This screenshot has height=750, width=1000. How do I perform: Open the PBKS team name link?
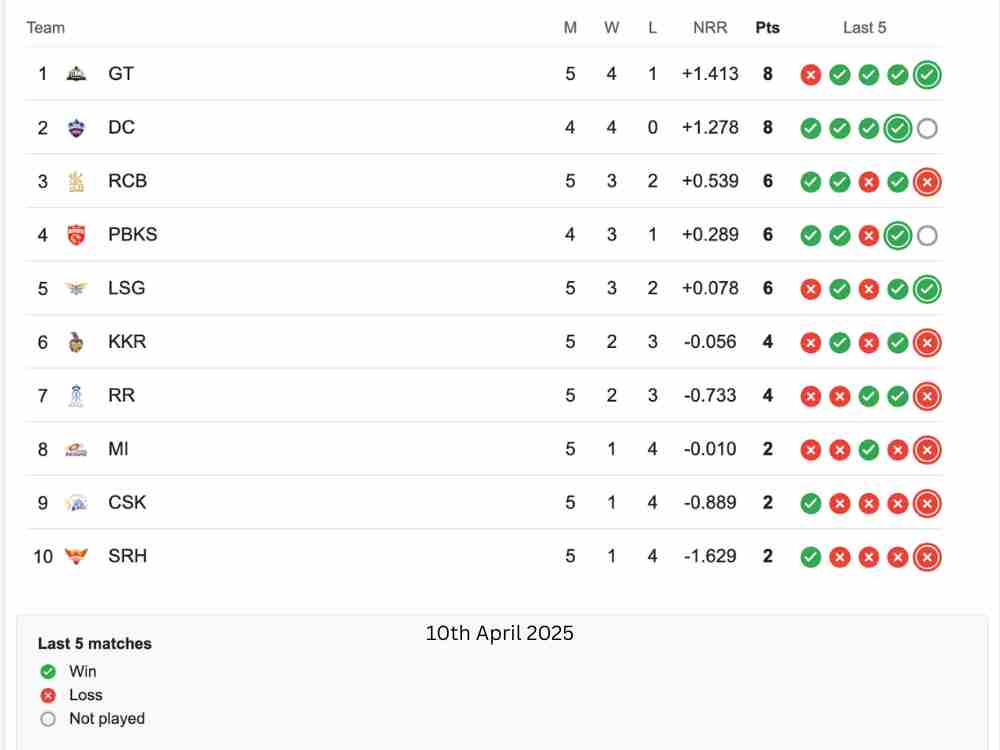pos(132,235)
